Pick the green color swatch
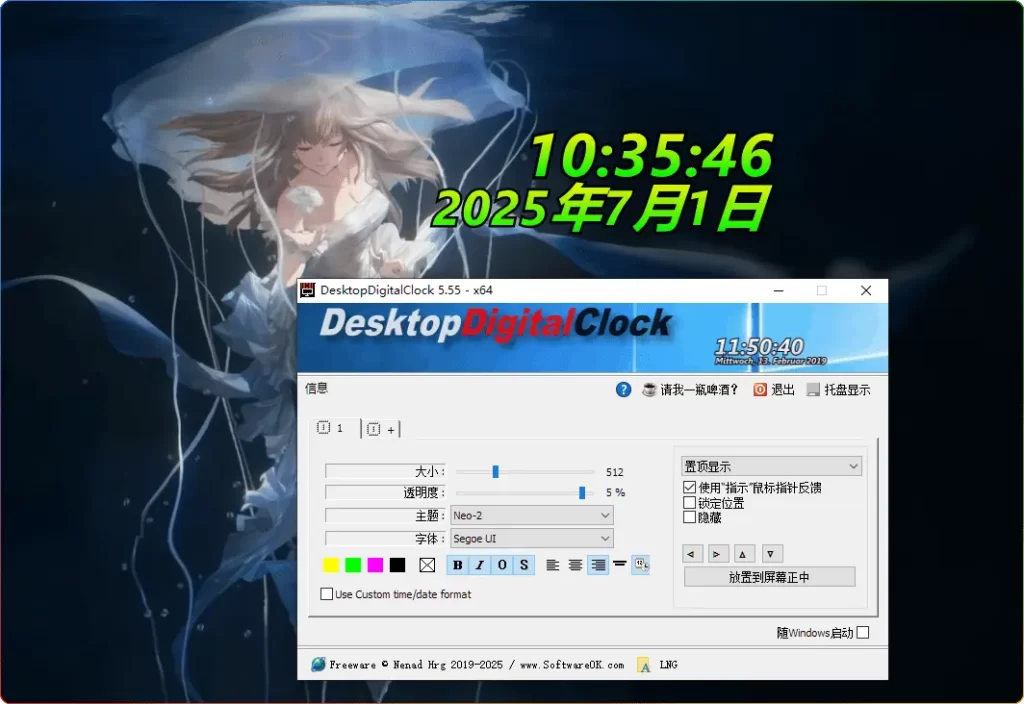1024x704 pixels. point(353,565)
